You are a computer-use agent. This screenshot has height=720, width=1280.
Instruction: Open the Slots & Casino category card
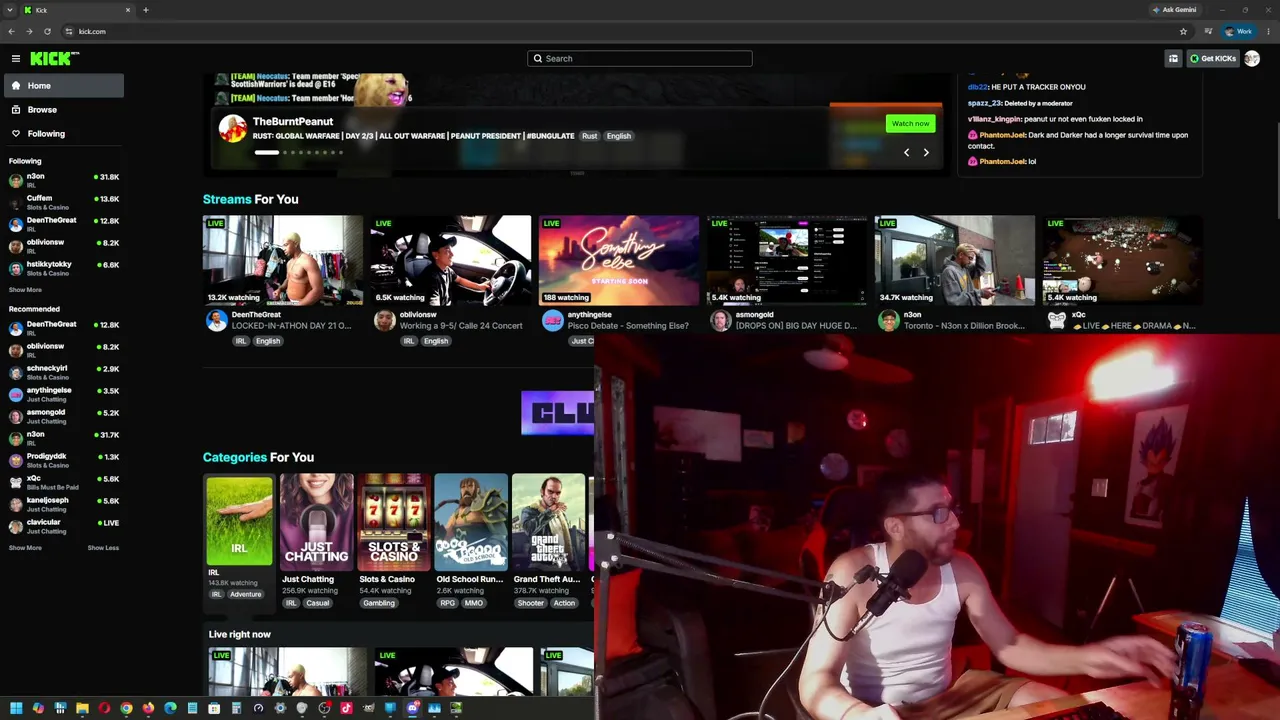pos(394,521)
